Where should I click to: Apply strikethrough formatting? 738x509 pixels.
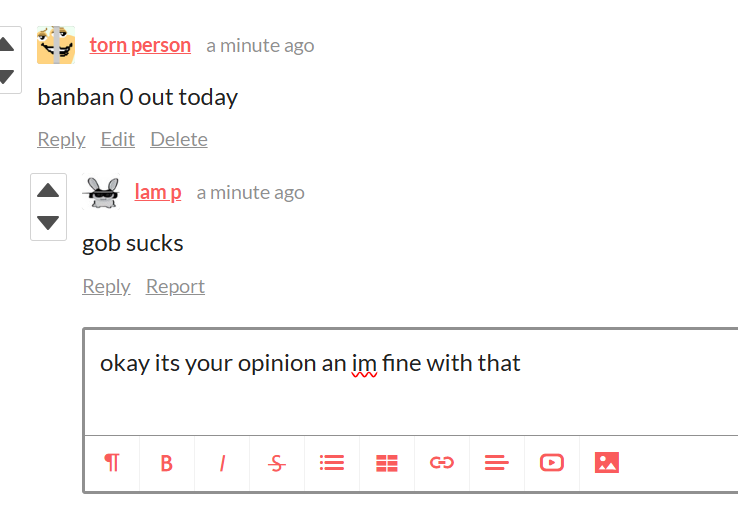277,463
